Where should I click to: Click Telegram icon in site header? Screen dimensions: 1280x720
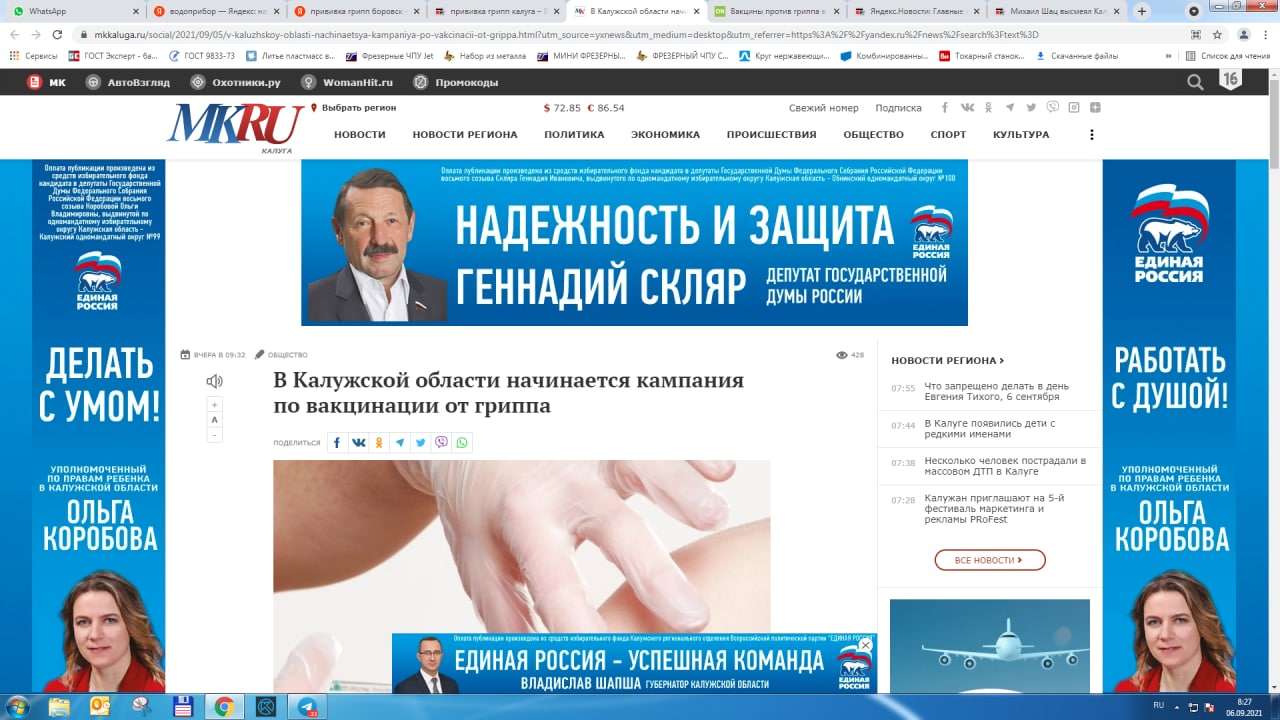pyautogui.click(x=1009, y=107)
